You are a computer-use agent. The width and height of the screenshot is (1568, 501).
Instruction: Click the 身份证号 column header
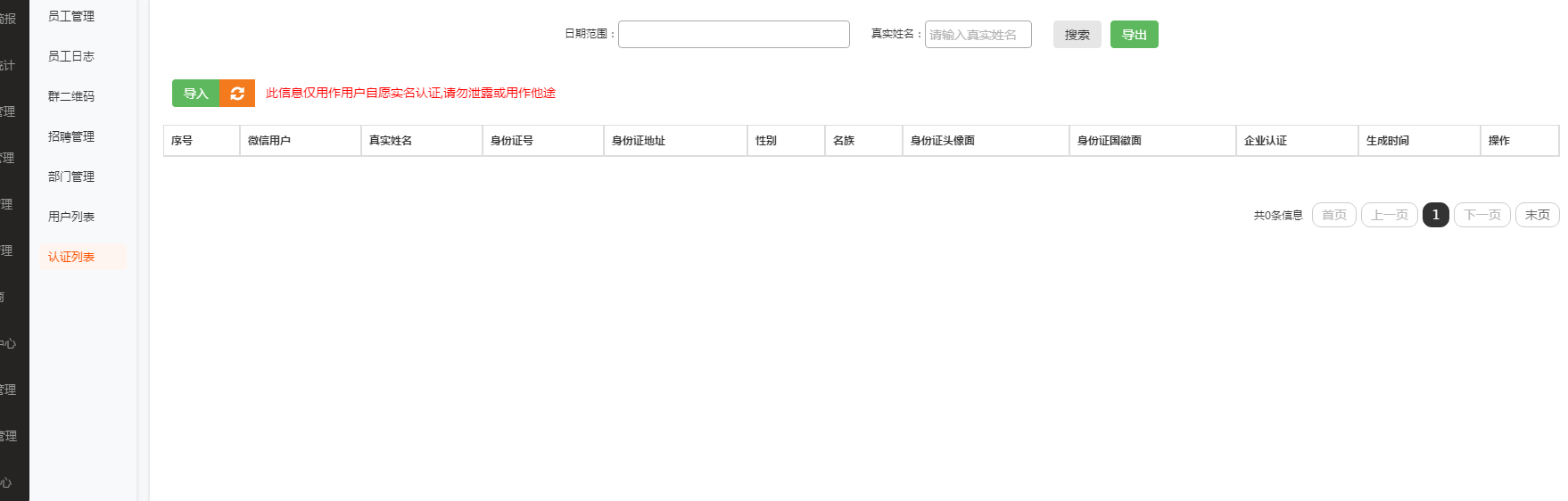pos(512,141)
